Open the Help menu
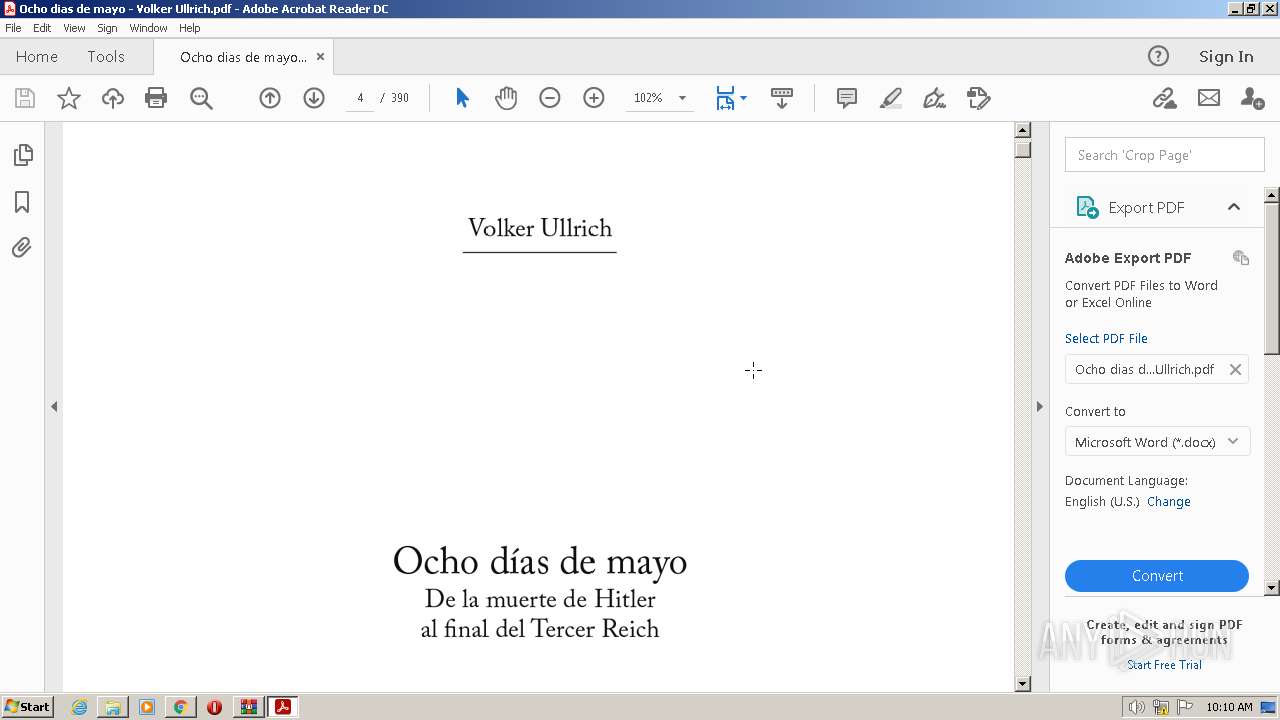1280x720 pixels. [x=190, y=28]
